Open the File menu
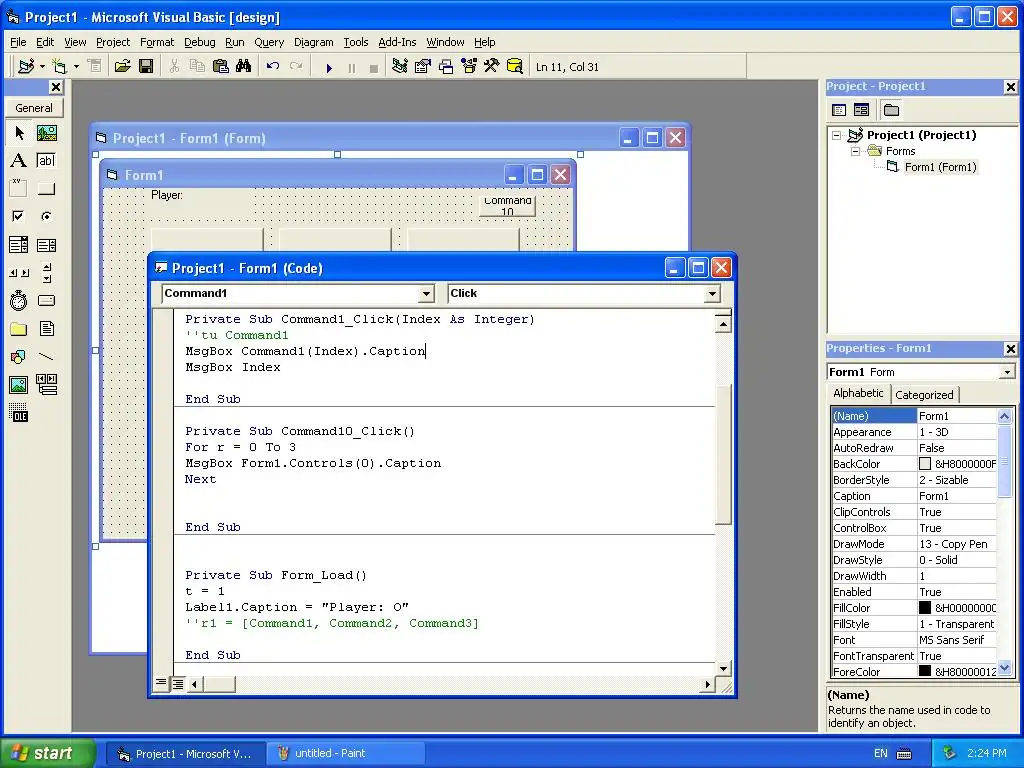The width and height of the screenshot is (1024, 768). tap(18, 42)
